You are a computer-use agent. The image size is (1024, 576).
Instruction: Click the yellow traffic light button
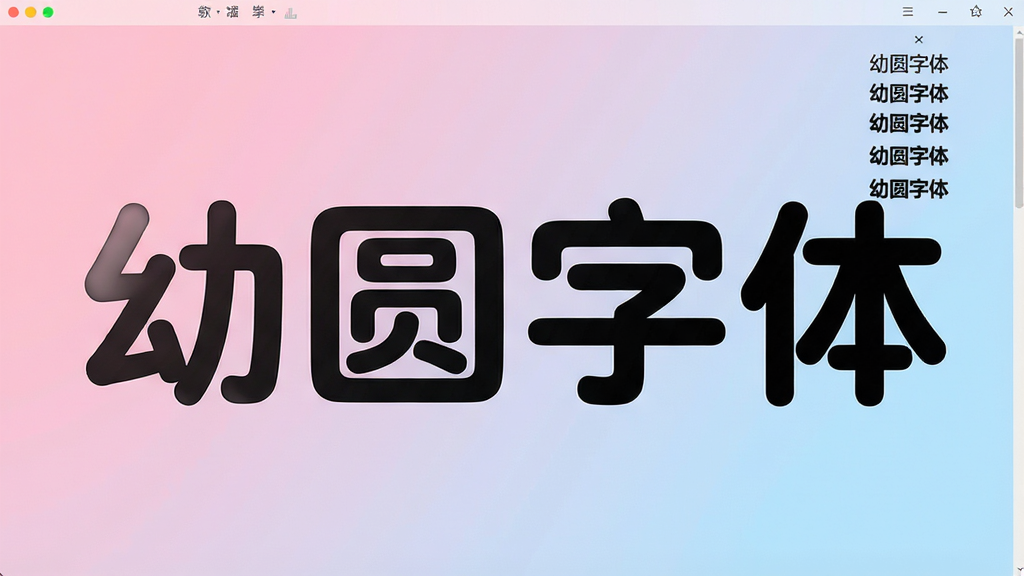click(x=31, y=12)
